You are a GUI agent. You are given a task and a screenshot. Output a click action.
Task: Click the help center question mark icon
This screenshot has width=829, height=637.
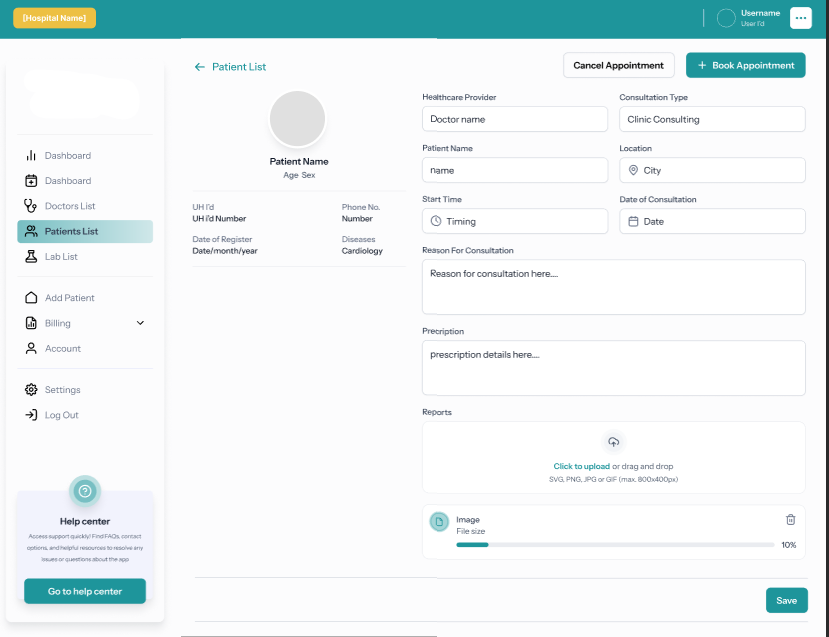[x=85, y=491]
